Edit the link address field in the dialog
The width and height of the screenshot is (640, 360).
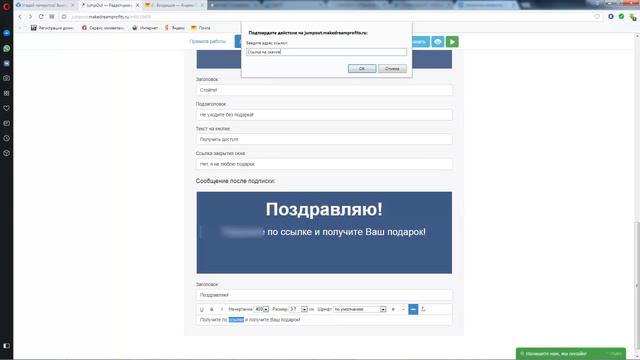click(x=326, y=52)
